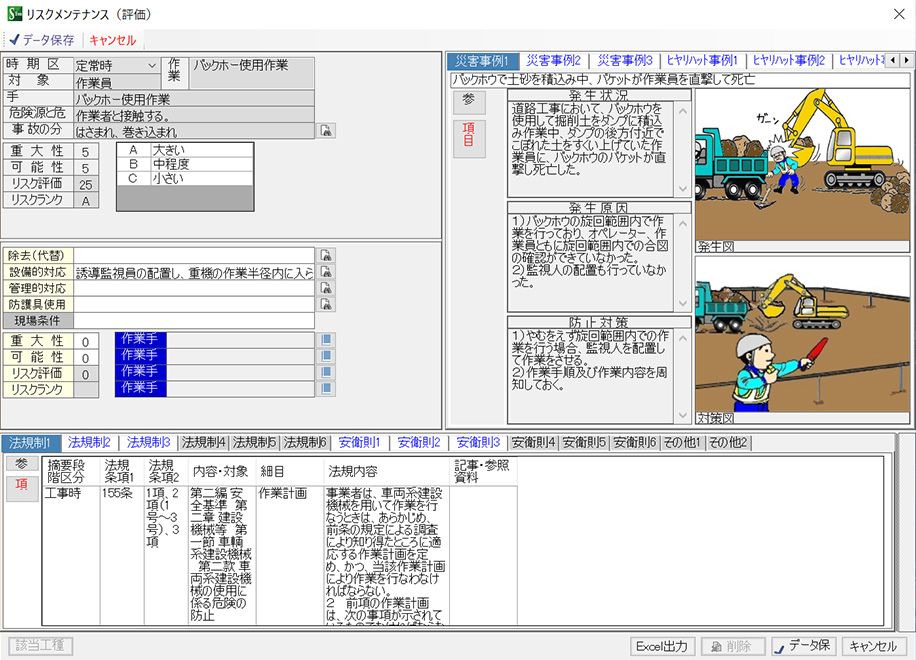Image resolution: width=916 pixels, height=660 pixels.
Task: Open the 安衛則1 tab
Action: coord(359,443)
